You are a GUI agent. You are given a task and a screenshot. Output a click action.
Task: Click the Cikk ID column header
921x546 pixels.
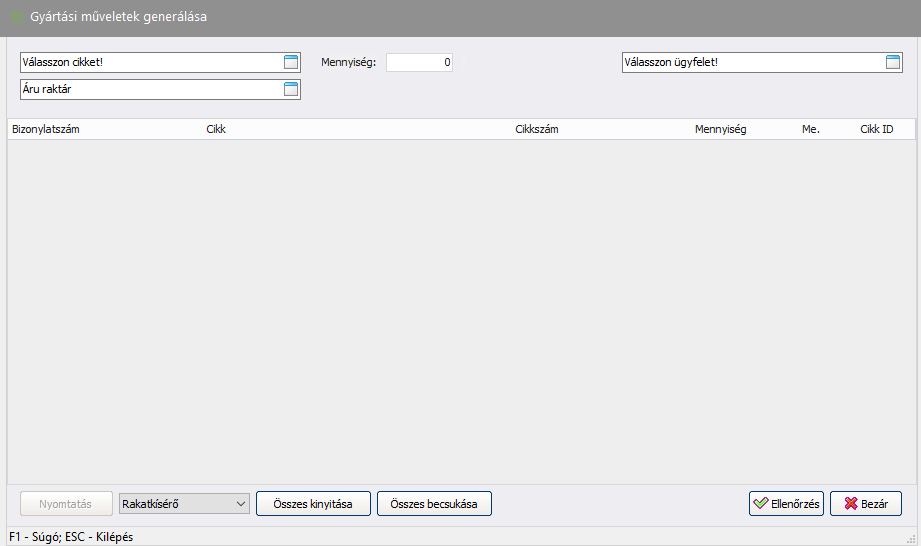876,130
